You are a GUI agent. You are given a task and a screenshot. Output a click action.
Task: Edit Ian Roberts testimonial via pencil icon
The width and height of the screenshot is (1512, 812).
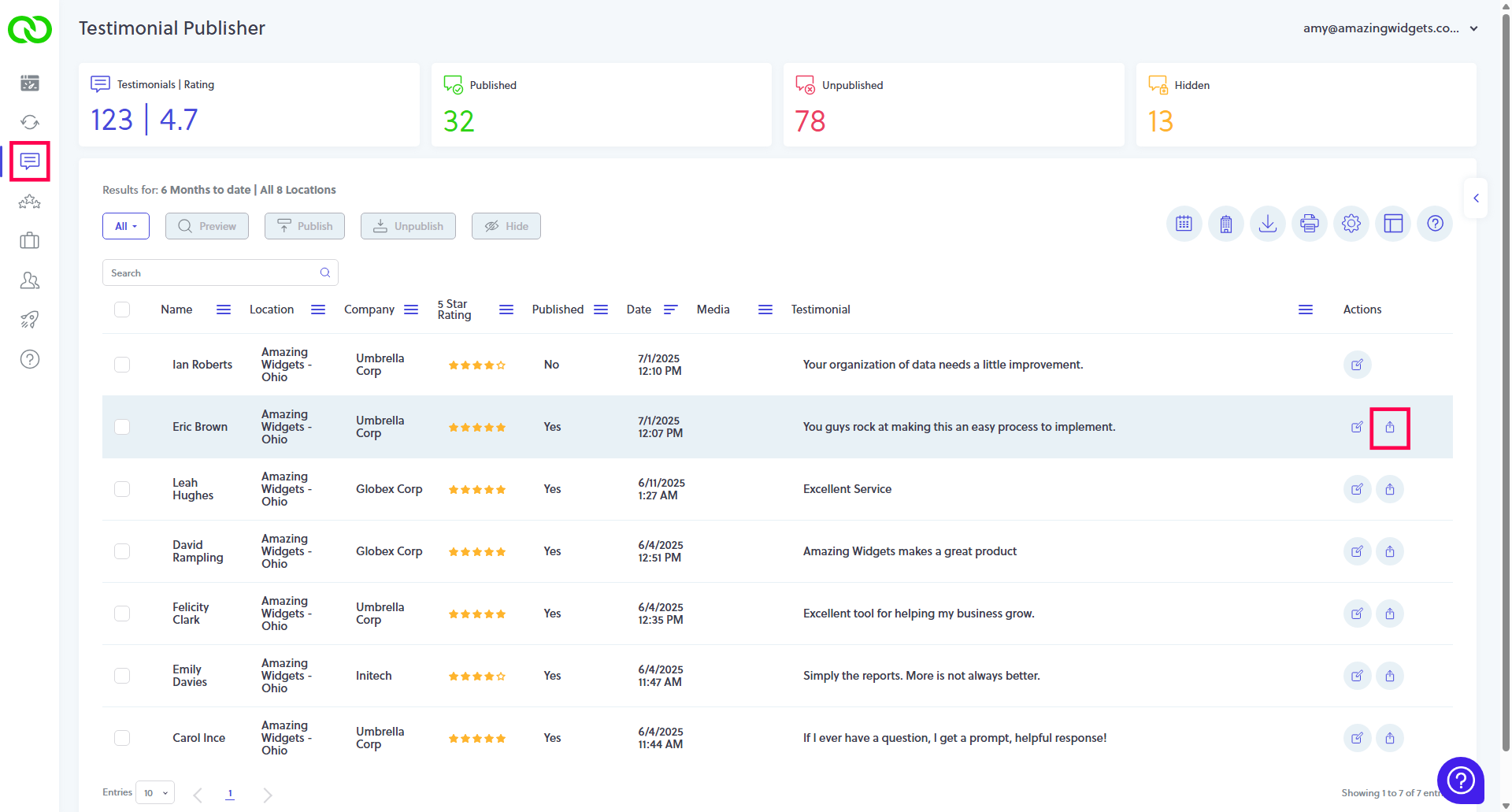coord(1356,365)
